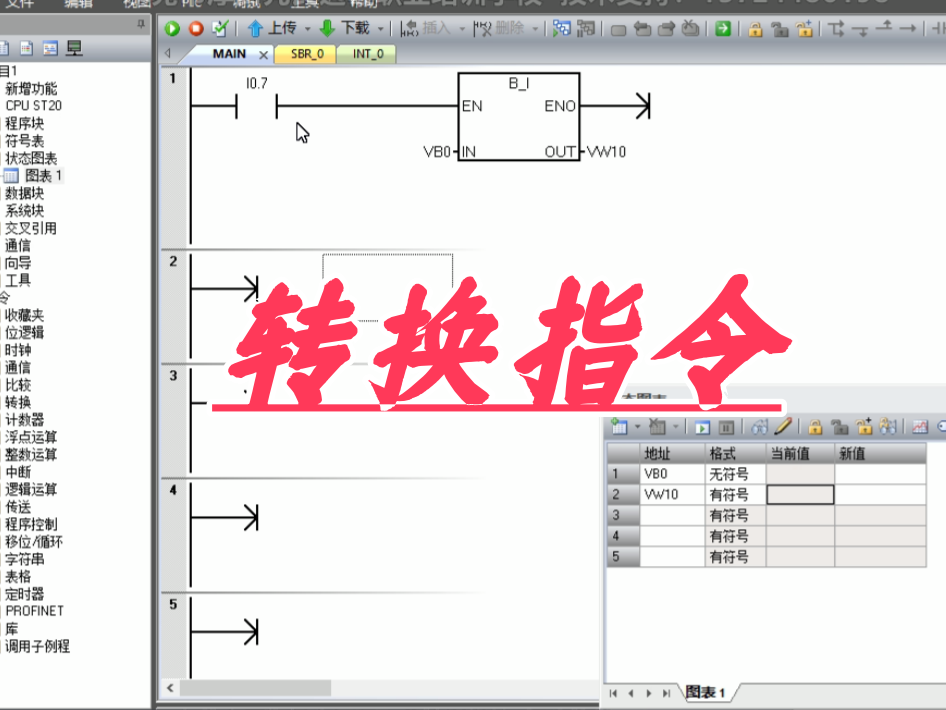Open the 上传 upload dropdown arrow

click(307, 29)
